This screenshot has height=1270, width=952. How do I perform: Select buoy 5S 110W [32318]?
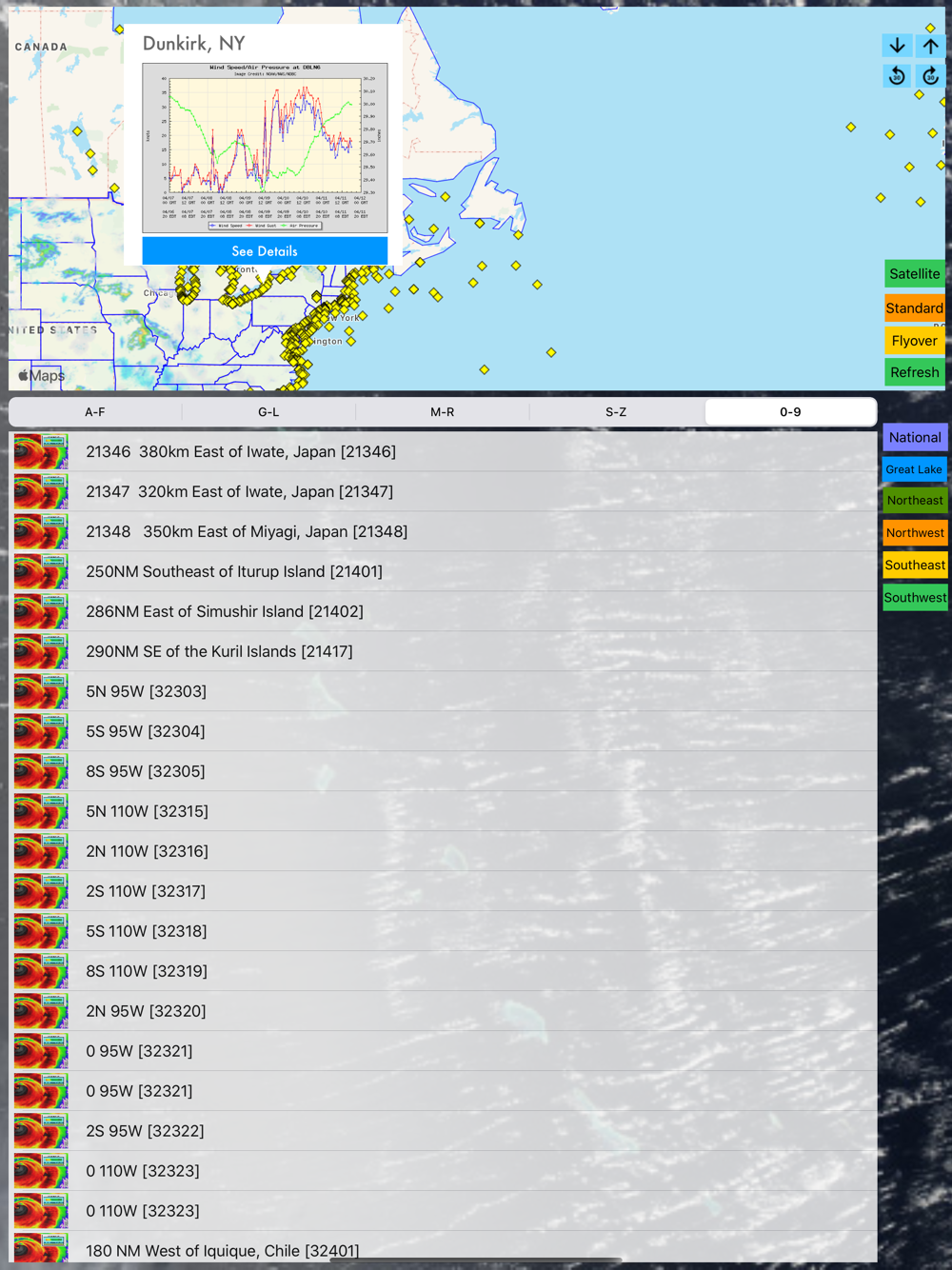(x=444, y=932)
